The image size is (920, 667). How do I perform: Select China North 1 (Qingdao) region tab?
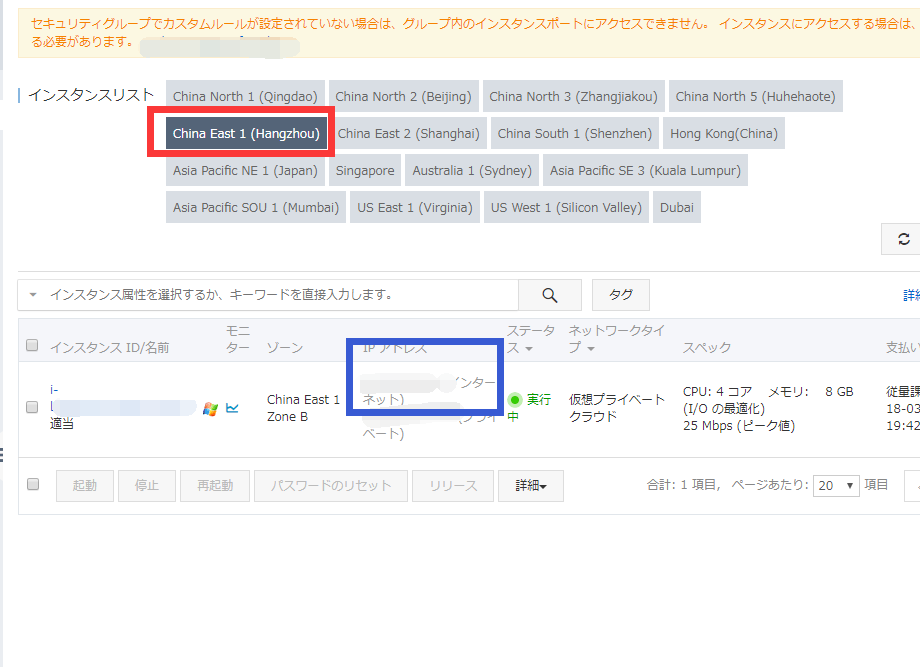pyautogui.click(x=245, y=96)
